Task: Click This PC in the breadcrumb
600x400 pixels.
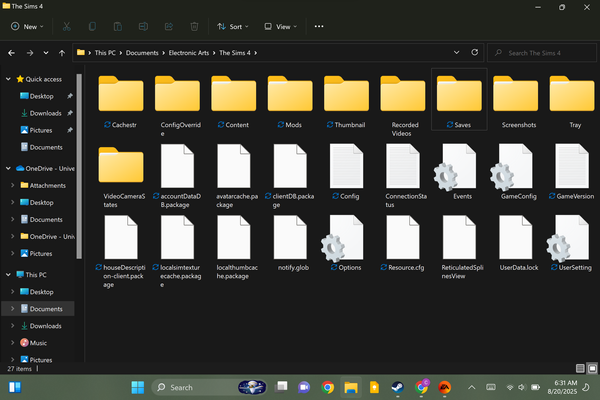Action: 105,53
